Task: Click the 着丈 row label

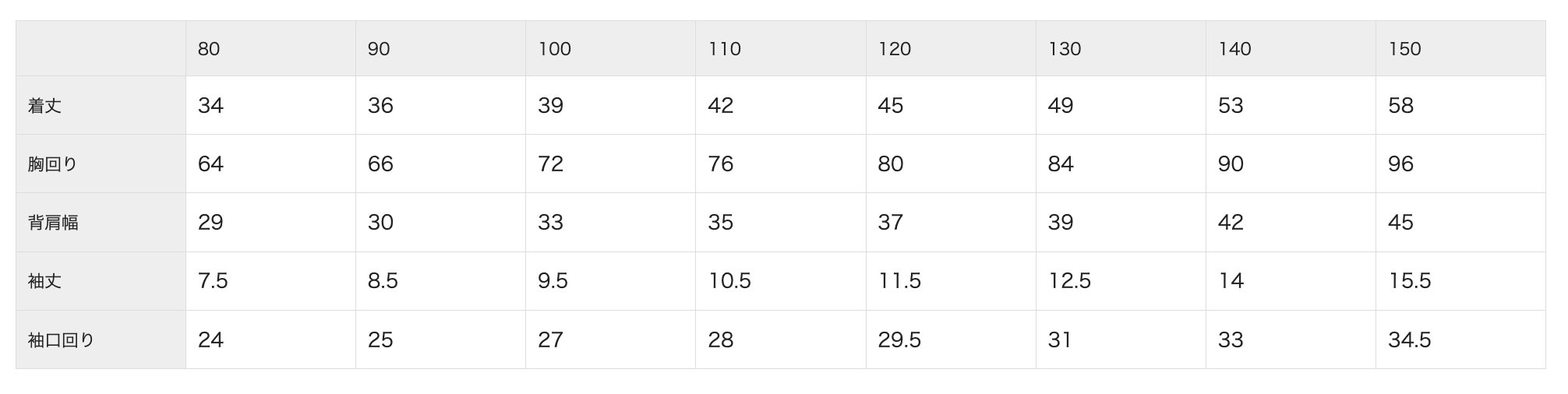Action: click(101, 105)
